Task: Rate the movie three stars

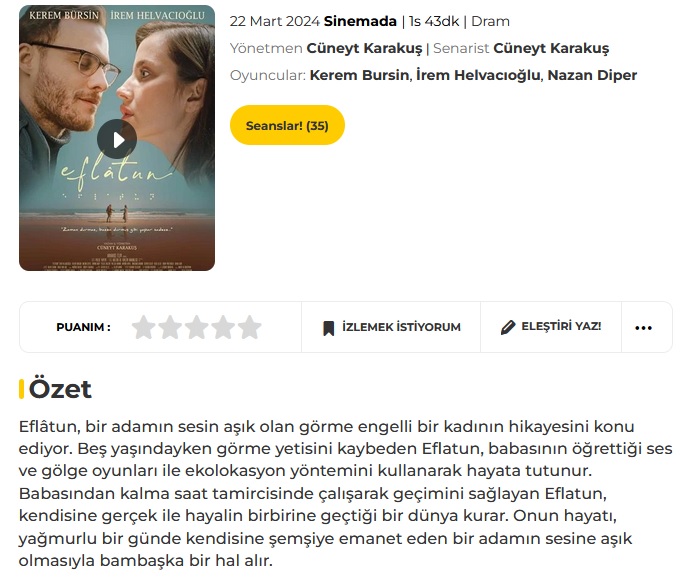Action: [x=196, y=327]
